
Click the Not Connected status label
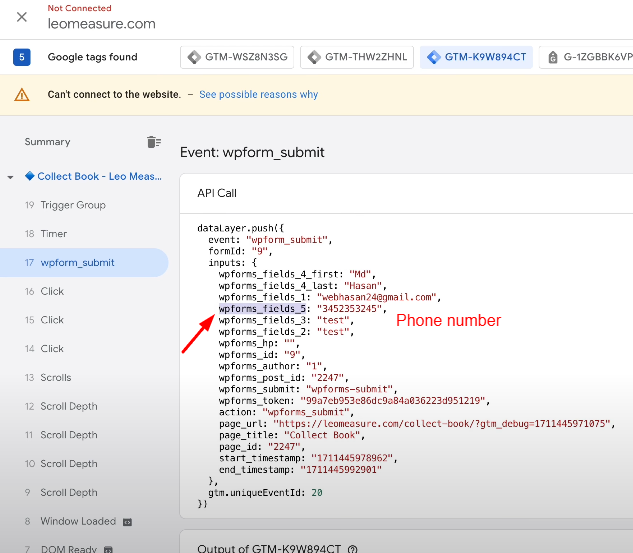tap(80, 8)
